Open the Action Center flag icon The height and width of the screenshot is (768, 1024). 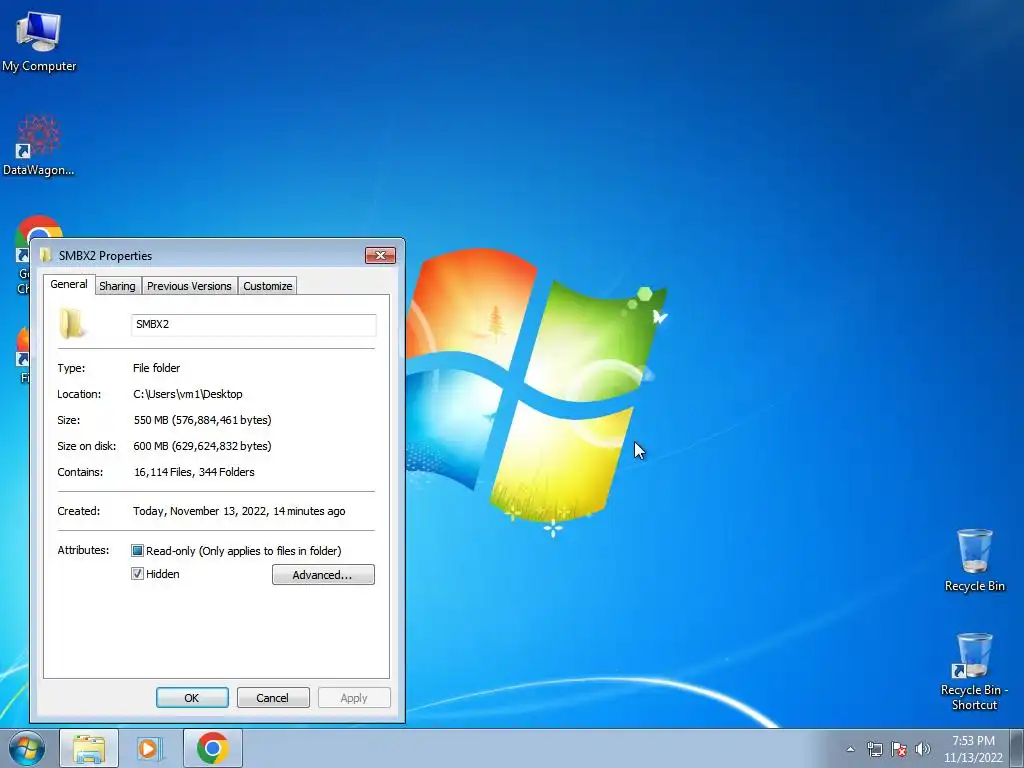pyautogui.click(x=899, y=749)
